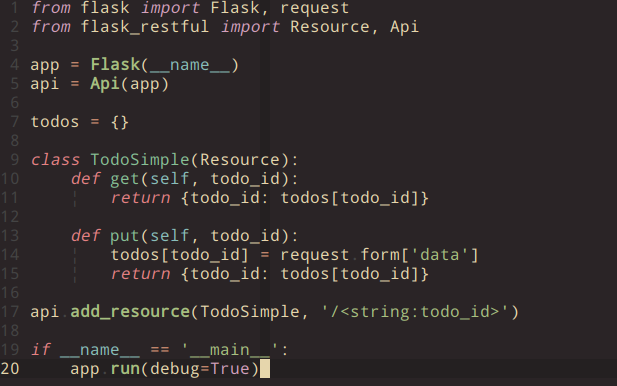Click the '__main__' string on line 19
617x386 pixels.
pyautogui.click(x=230, y=349)
